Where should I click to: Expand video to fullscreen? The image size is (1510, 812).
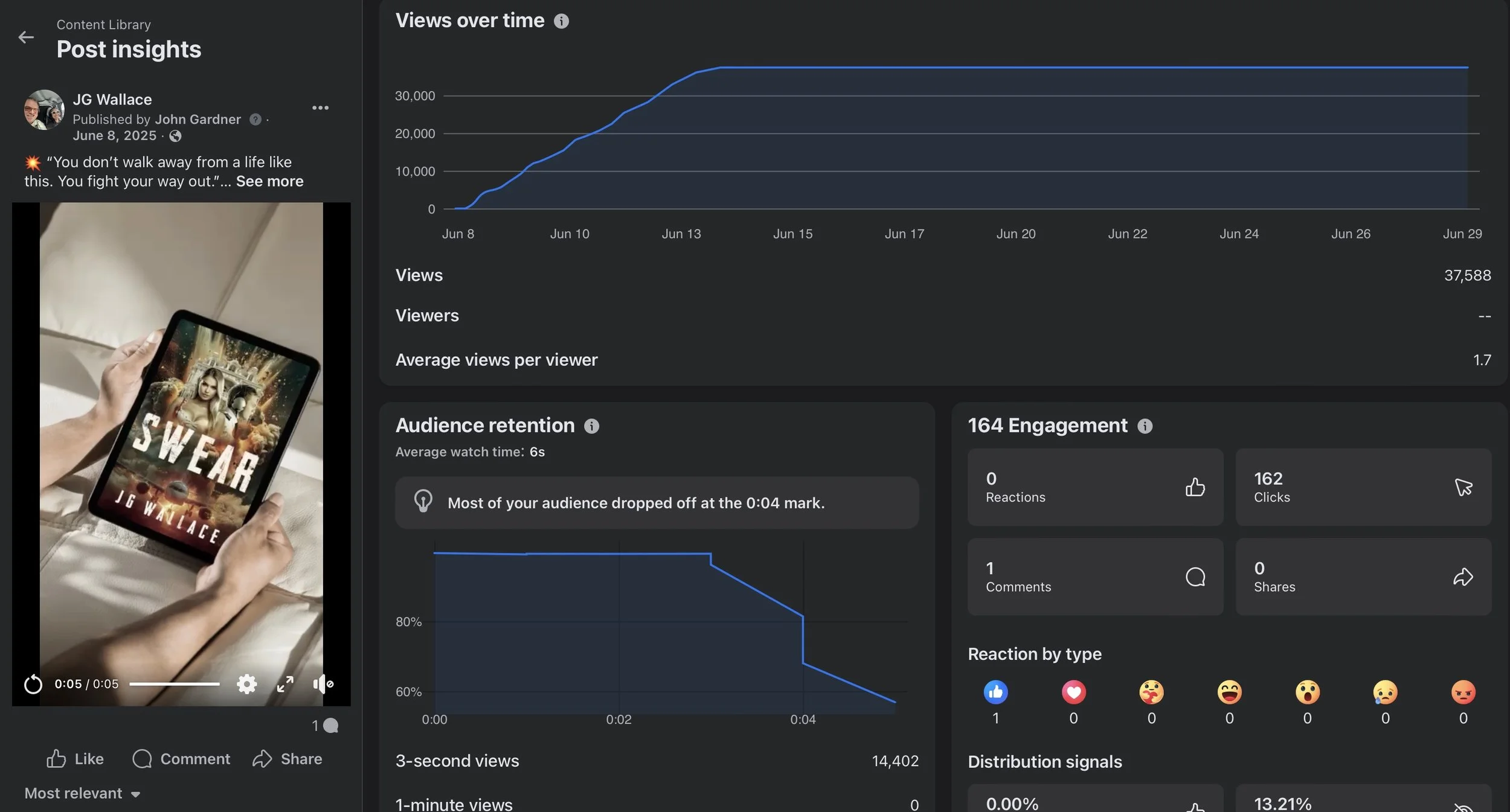point(285,684)
